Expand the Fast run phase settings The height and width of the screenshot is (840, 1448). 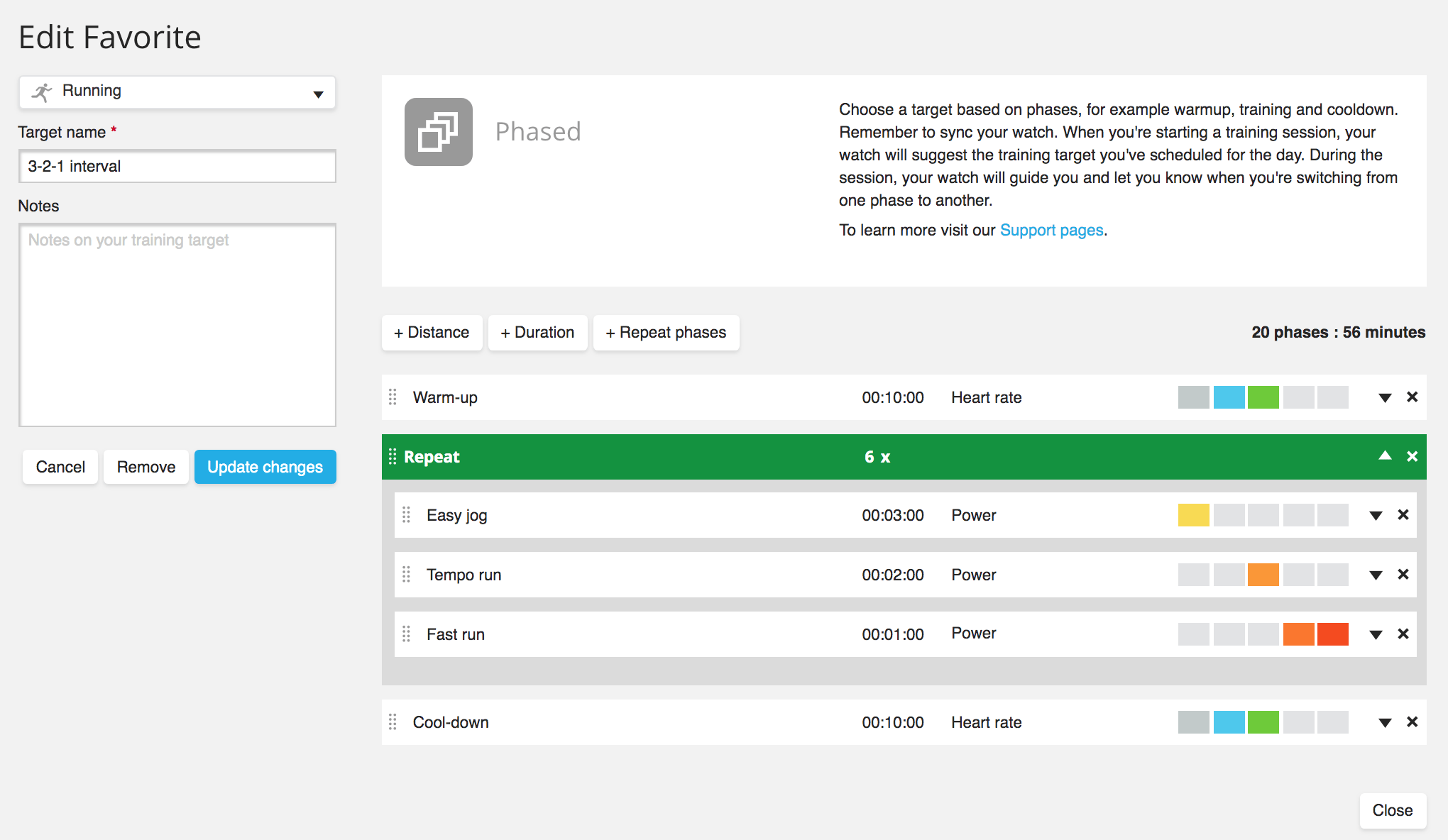(x=1376, y=635)
